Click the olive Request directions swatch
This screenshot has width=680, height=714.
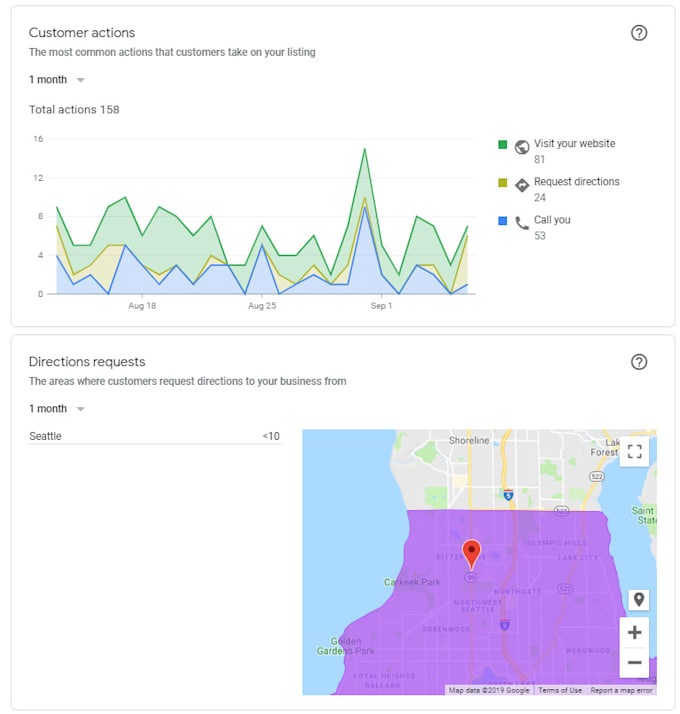503,183
